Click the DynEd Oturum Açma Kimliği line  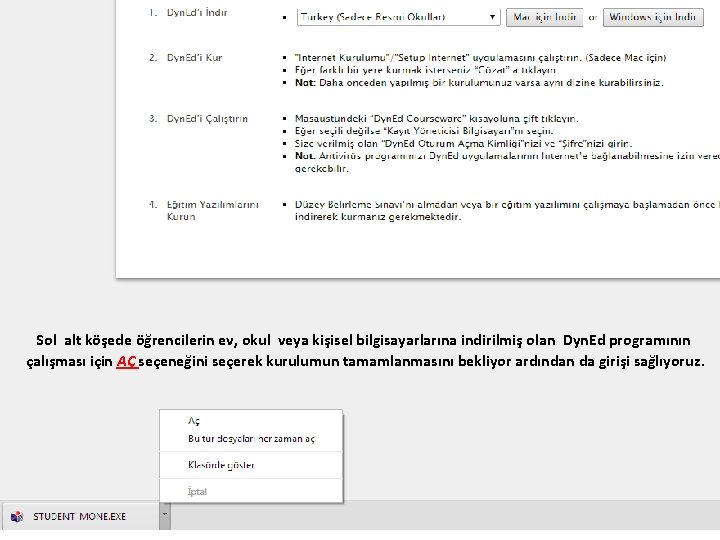[x=463, y=143]
